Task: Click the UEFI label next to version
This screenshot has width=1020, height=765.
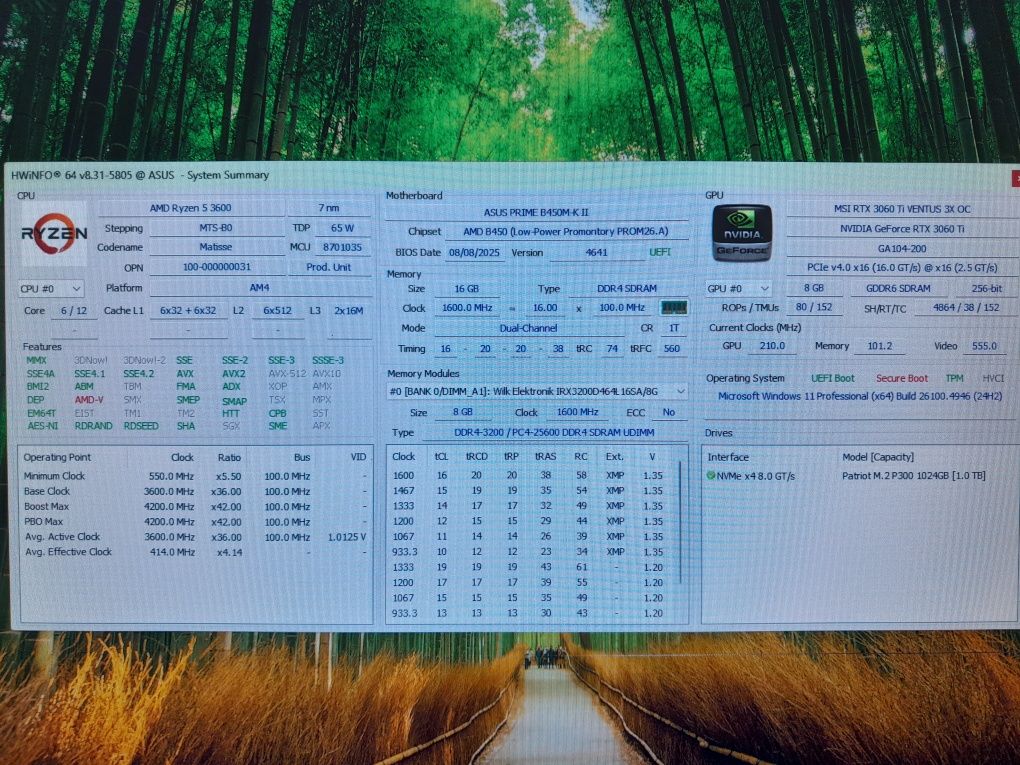Action: [x=660, y=252]
